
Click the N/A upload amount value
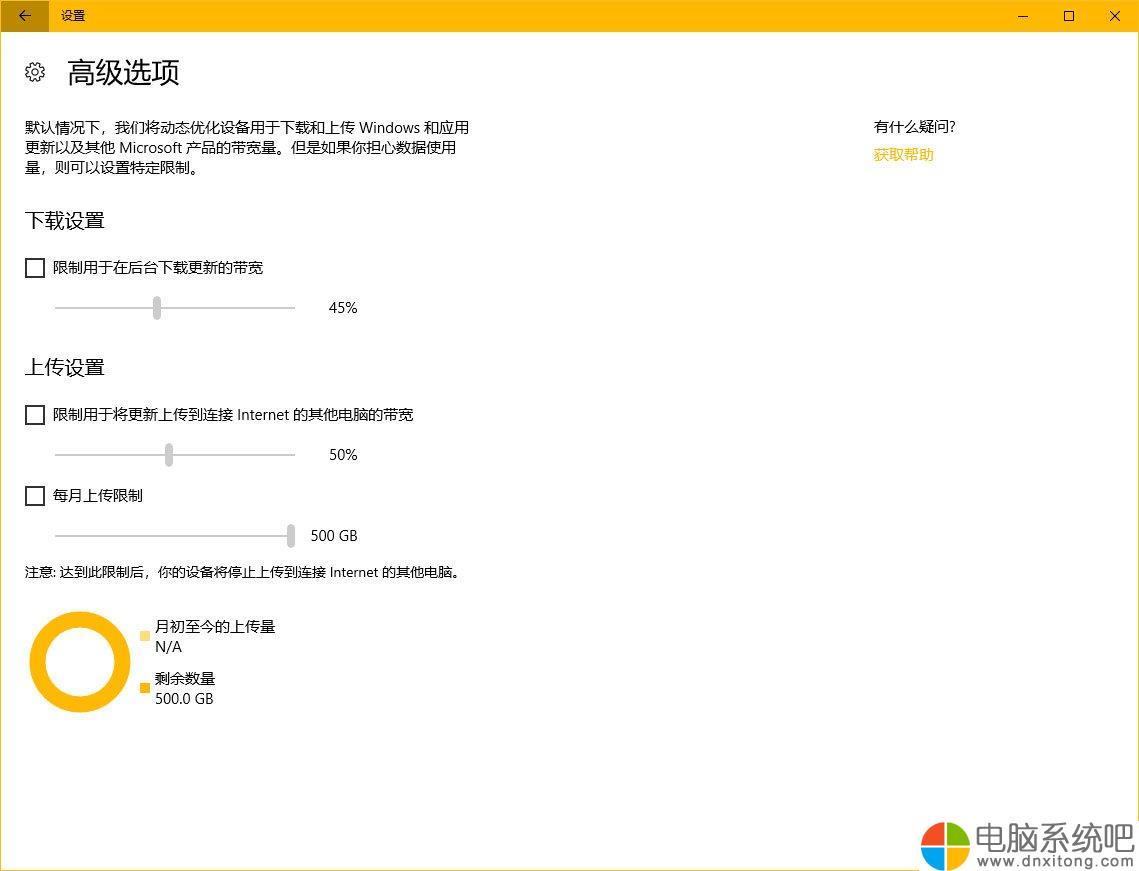pyautogui.click(x=169, y=647)
